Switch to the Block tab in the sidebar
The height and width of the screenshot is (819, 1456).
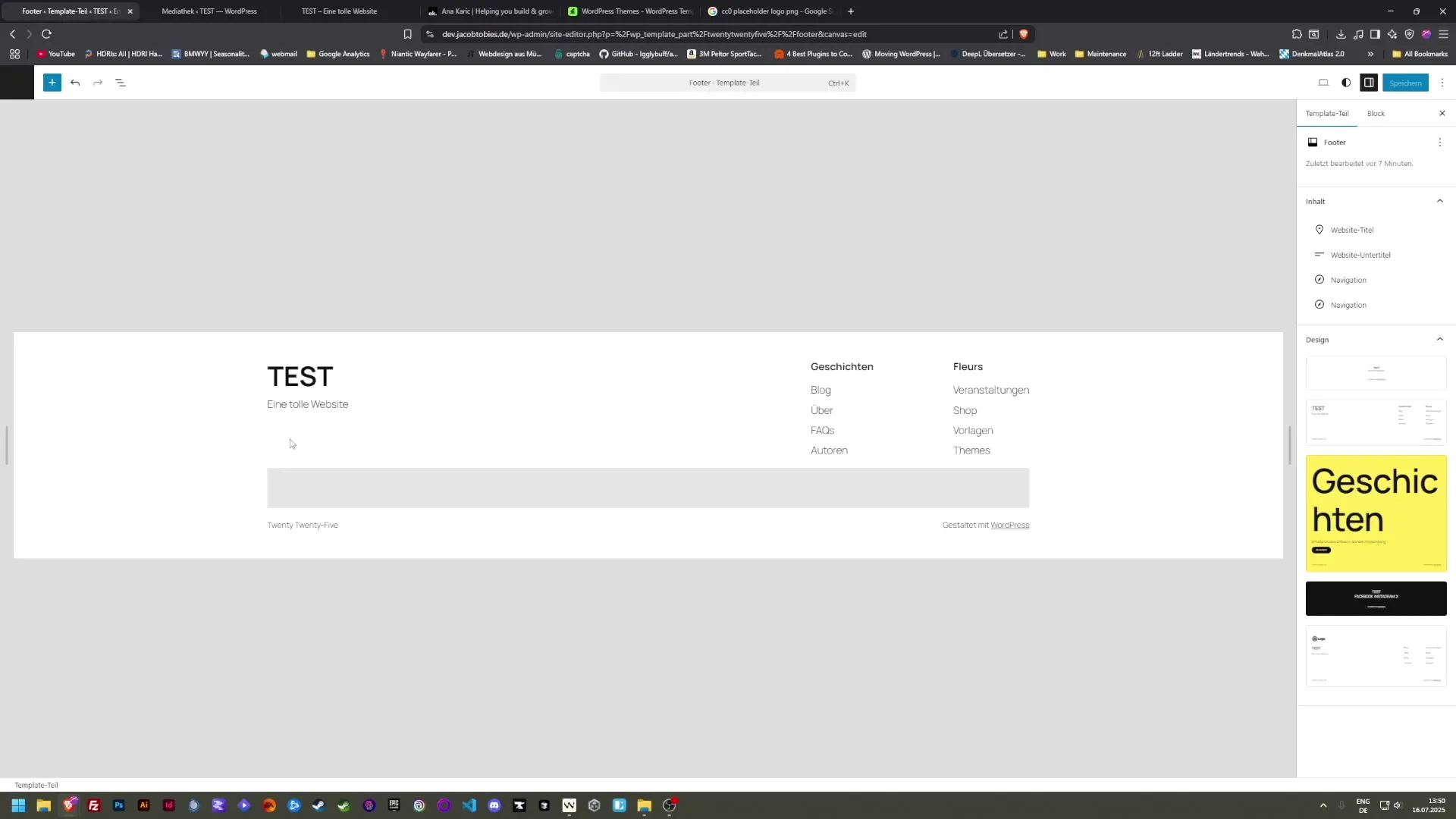pos(1376,113)
